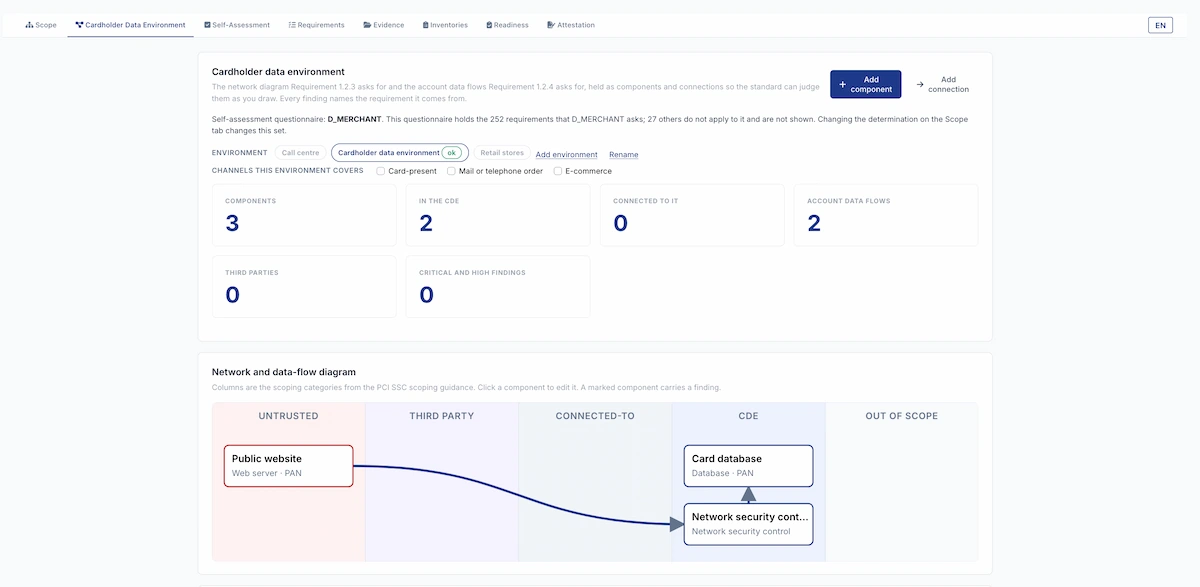The width and height of the screenshot is (1200, 587).
Task: Click the arrow icon in Add connection
Action: click(x=920, y=84)
